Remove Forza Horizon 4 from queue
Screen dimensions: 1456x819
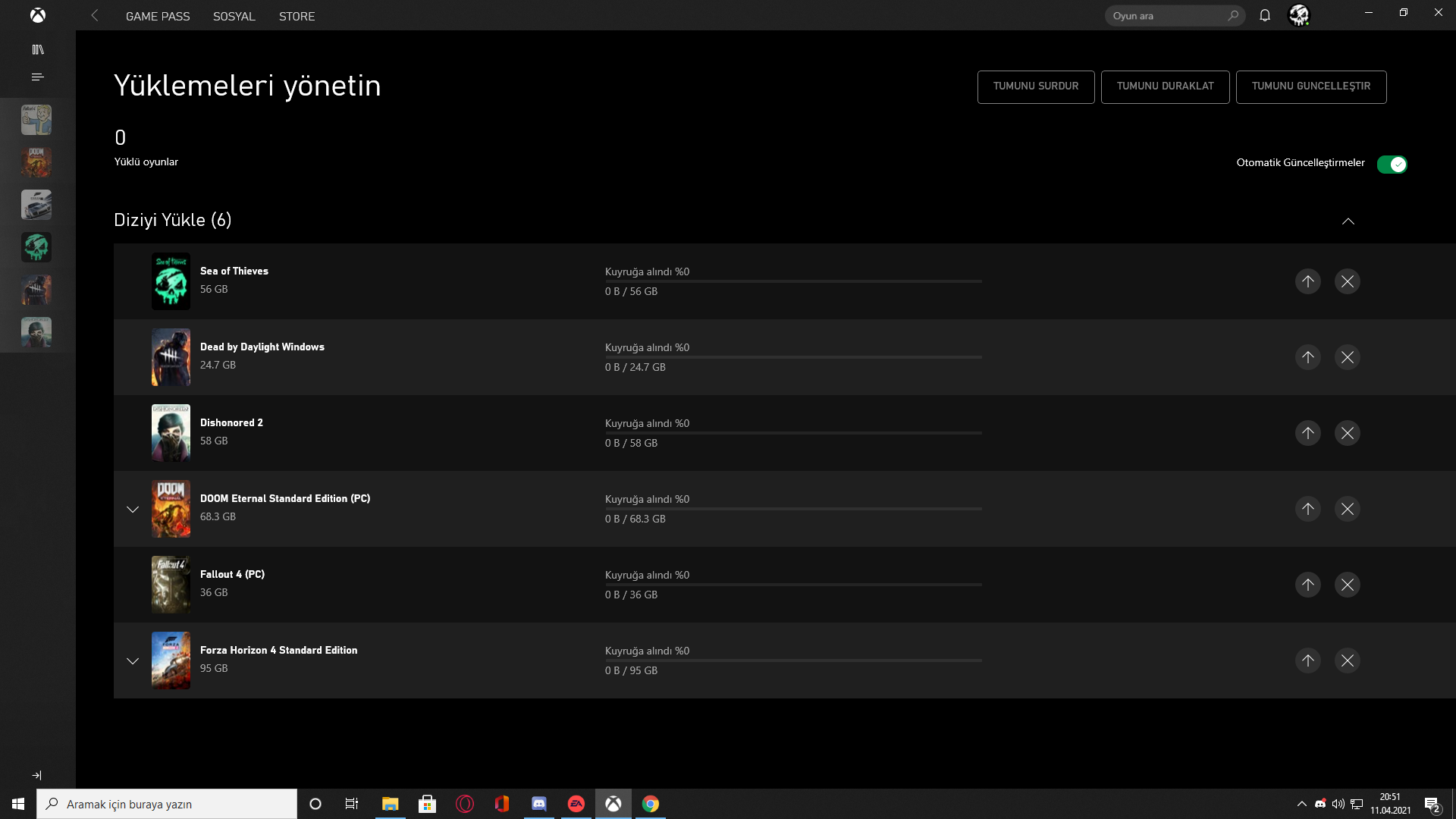[1347, 661]
